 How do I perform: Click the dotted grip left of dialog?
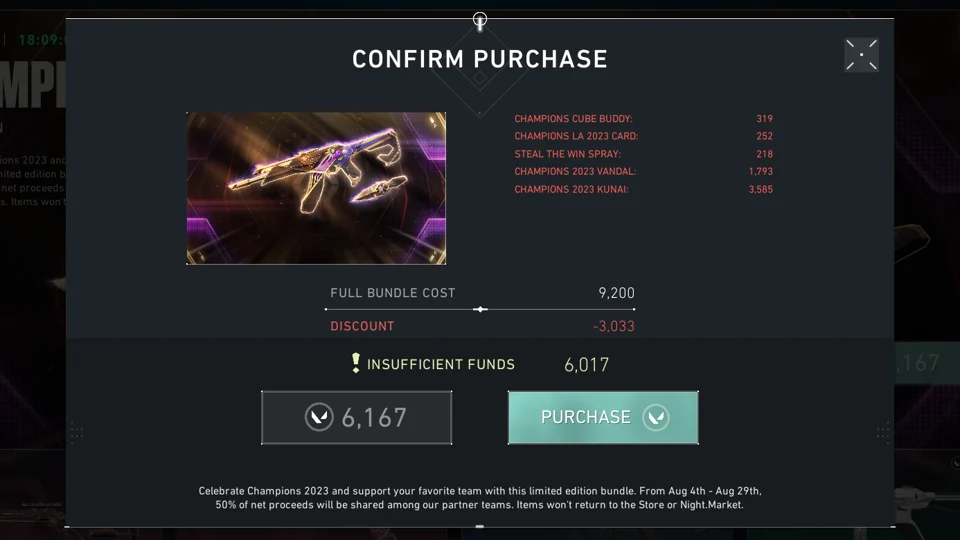76,432
